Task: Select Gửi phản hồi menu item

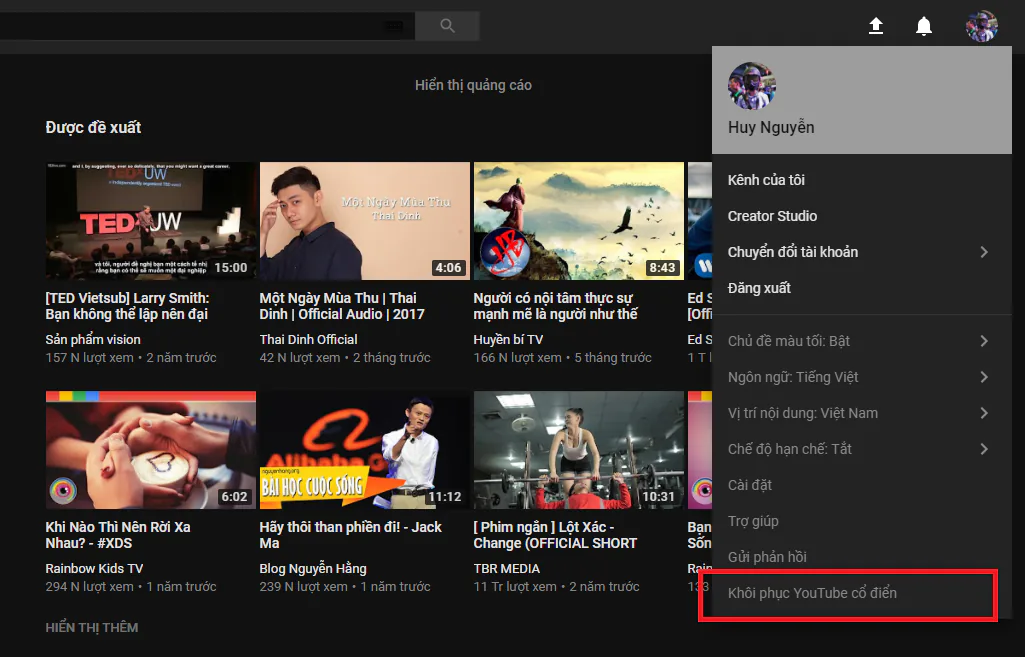Action: coord(862,557)
